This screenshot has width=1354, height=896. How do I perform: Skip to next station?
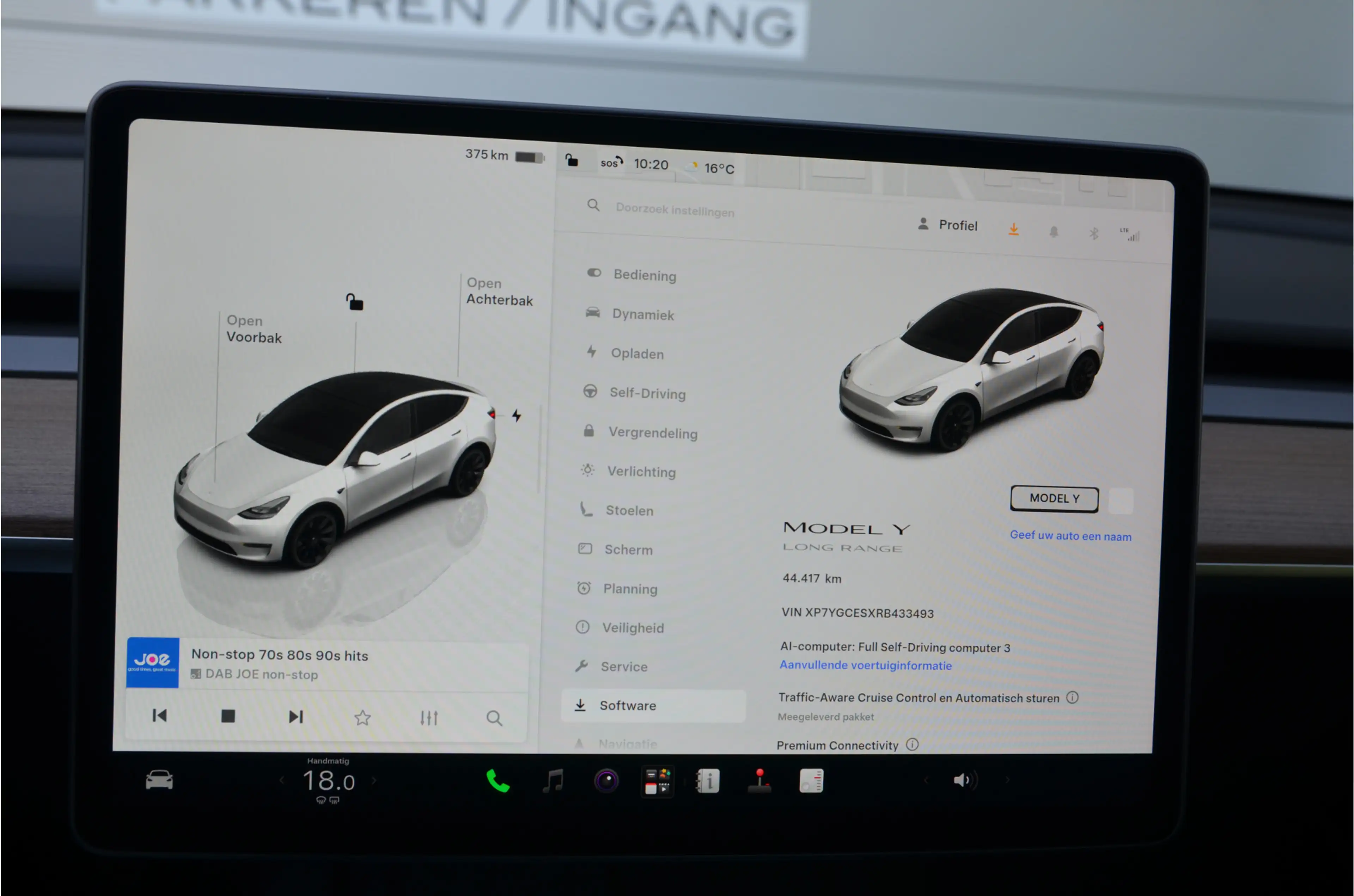pos(295,717)
